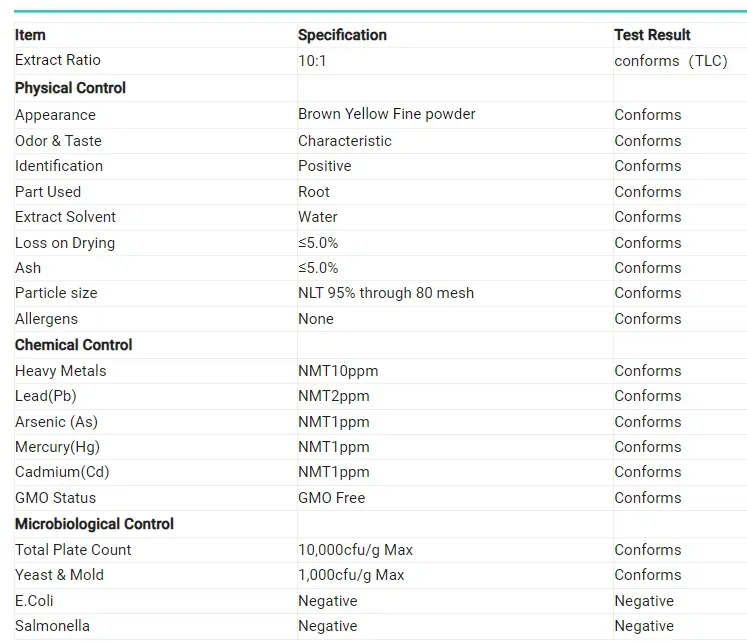
Task: Click the Test Result column header
Action: pos(652,35)
